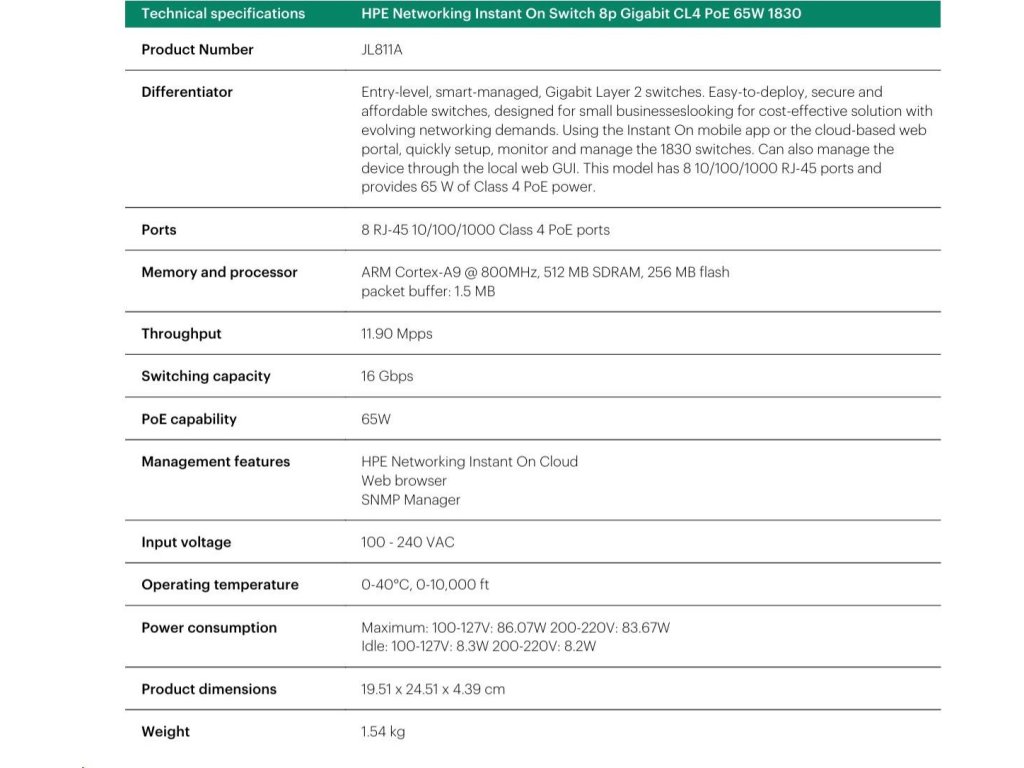1024x768 pixels.
Task: Click the SNMP Manager entry
Action: [410, 500]
